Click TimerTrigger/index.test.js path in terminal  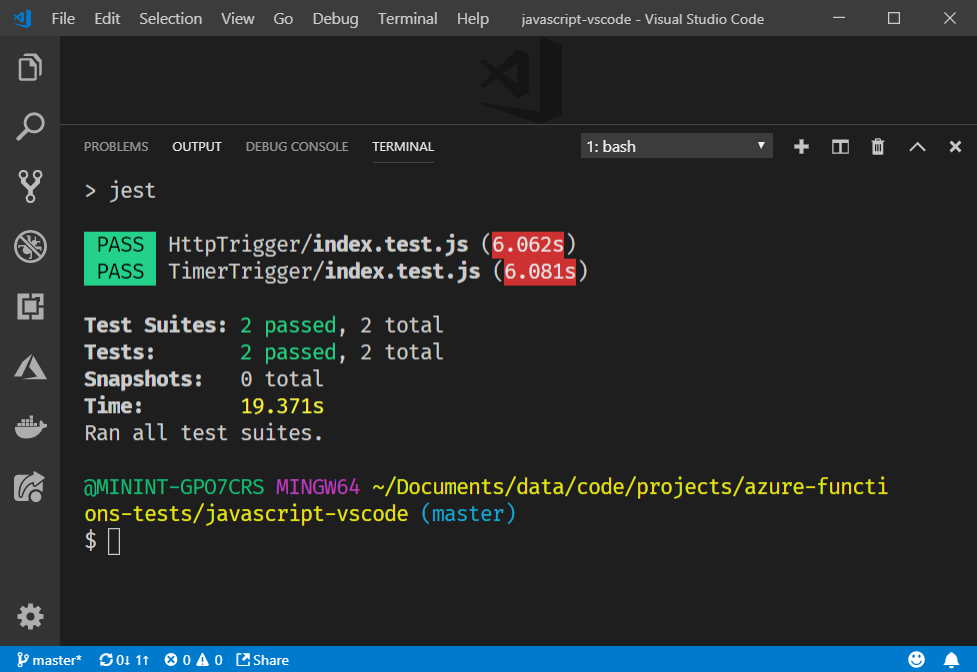pyautogui.click(x=324, y=272)
